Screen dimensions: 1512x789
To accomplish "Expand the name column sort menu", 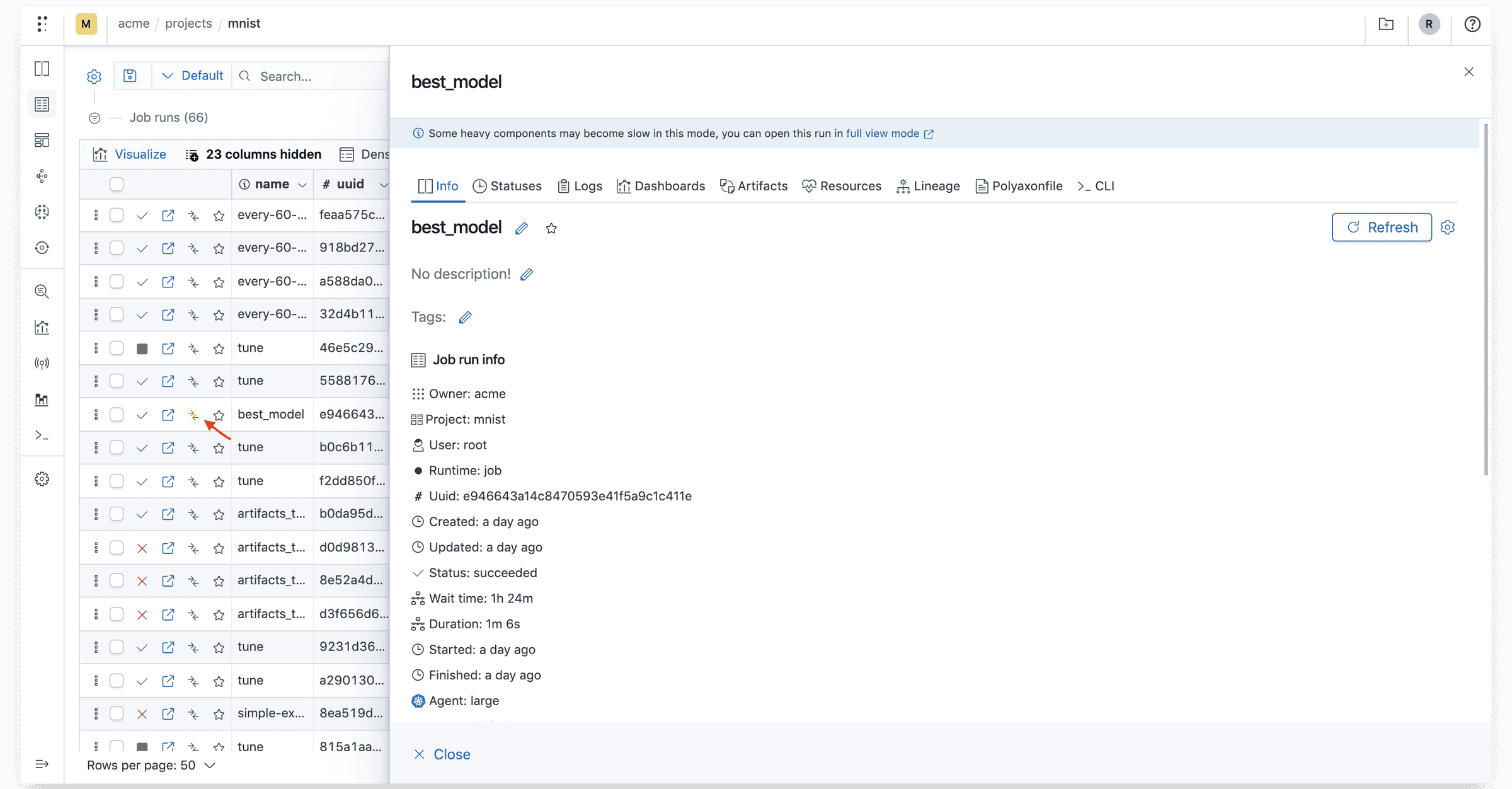I will coord(302,184).
